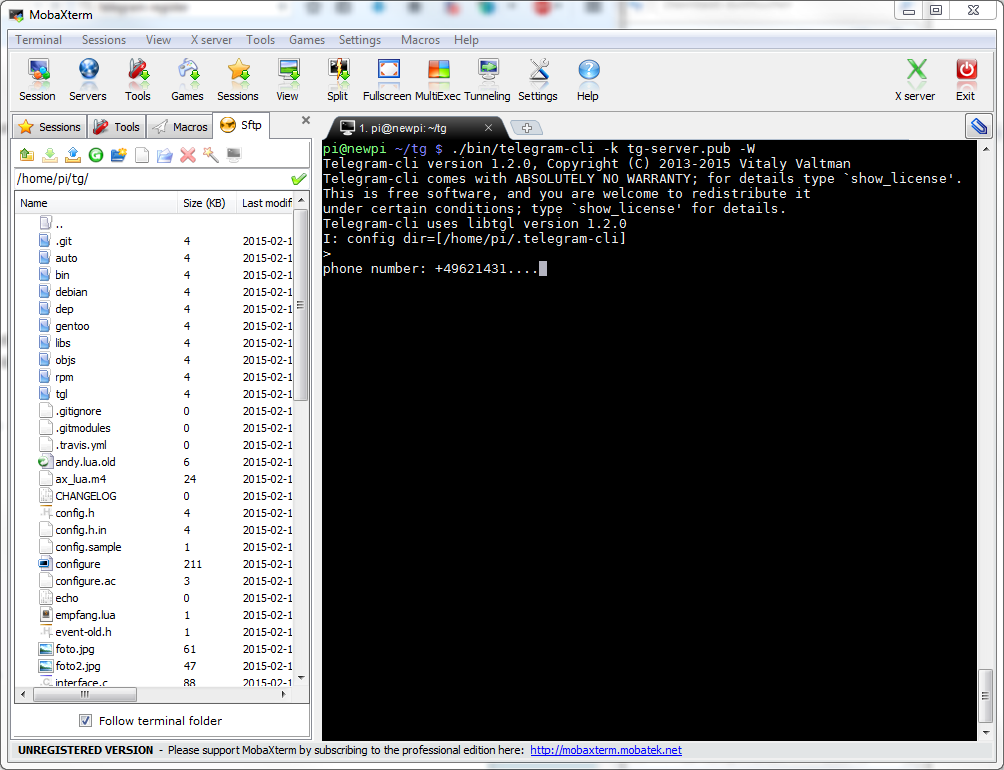This screenshot has height=770, width=1004.
Task: Click file list horizontal scrollbar
Action: [x=85, y=694]
